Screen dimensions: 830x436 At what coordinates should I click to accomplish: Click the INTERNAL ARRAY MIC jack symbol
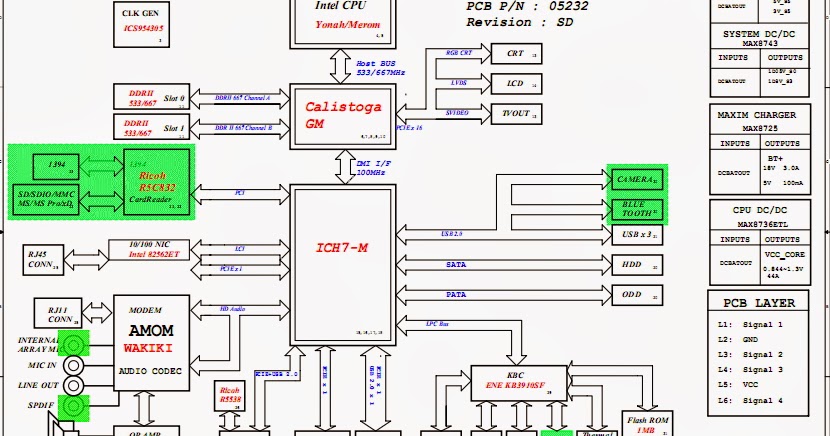74,346
